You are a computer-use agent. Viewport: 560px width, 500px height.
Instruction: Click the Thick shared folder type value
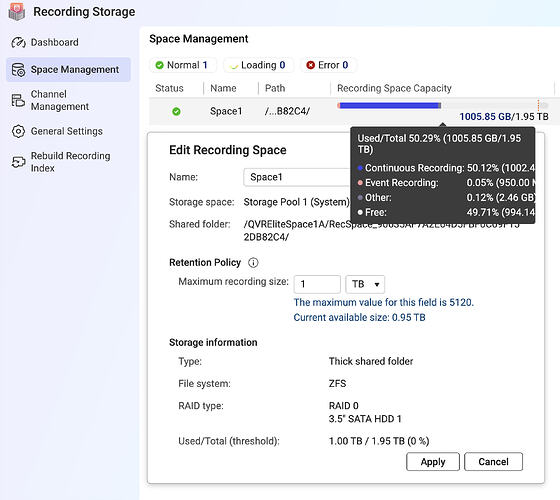coord(371,361)
